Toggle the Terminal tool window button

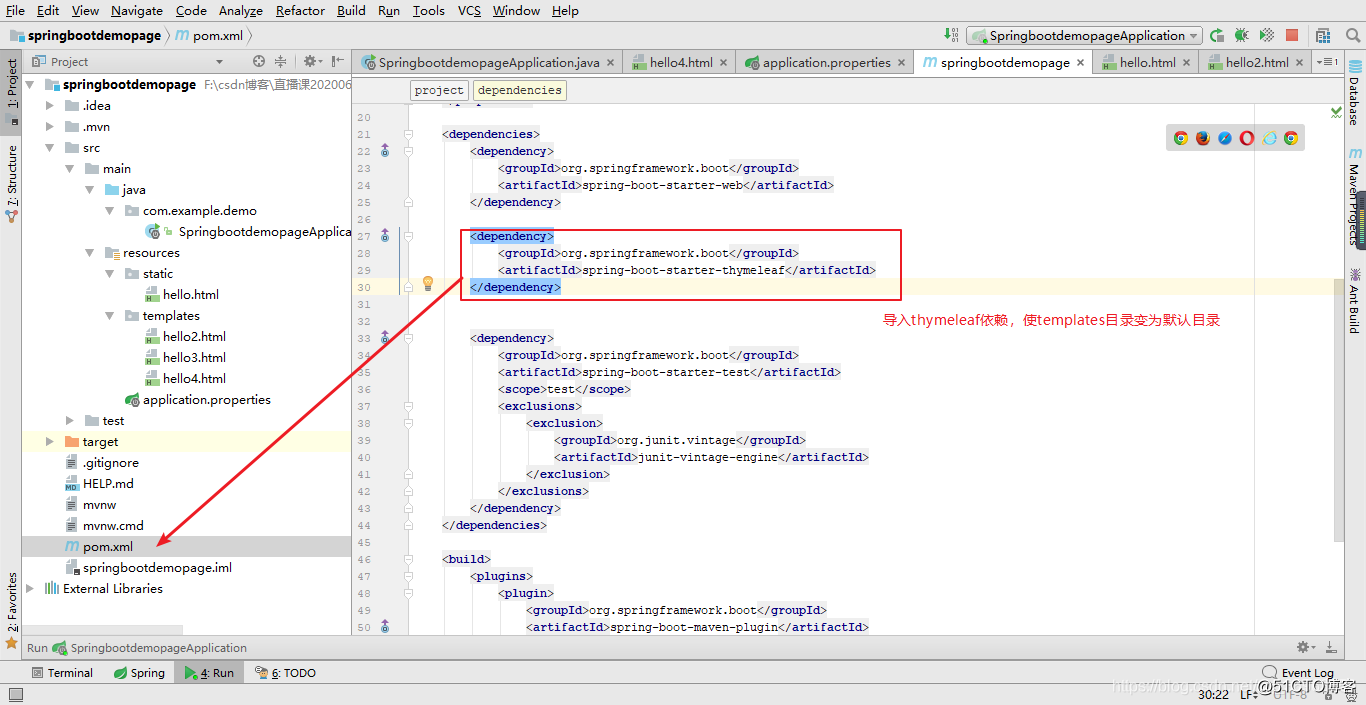tap(62, 673)
